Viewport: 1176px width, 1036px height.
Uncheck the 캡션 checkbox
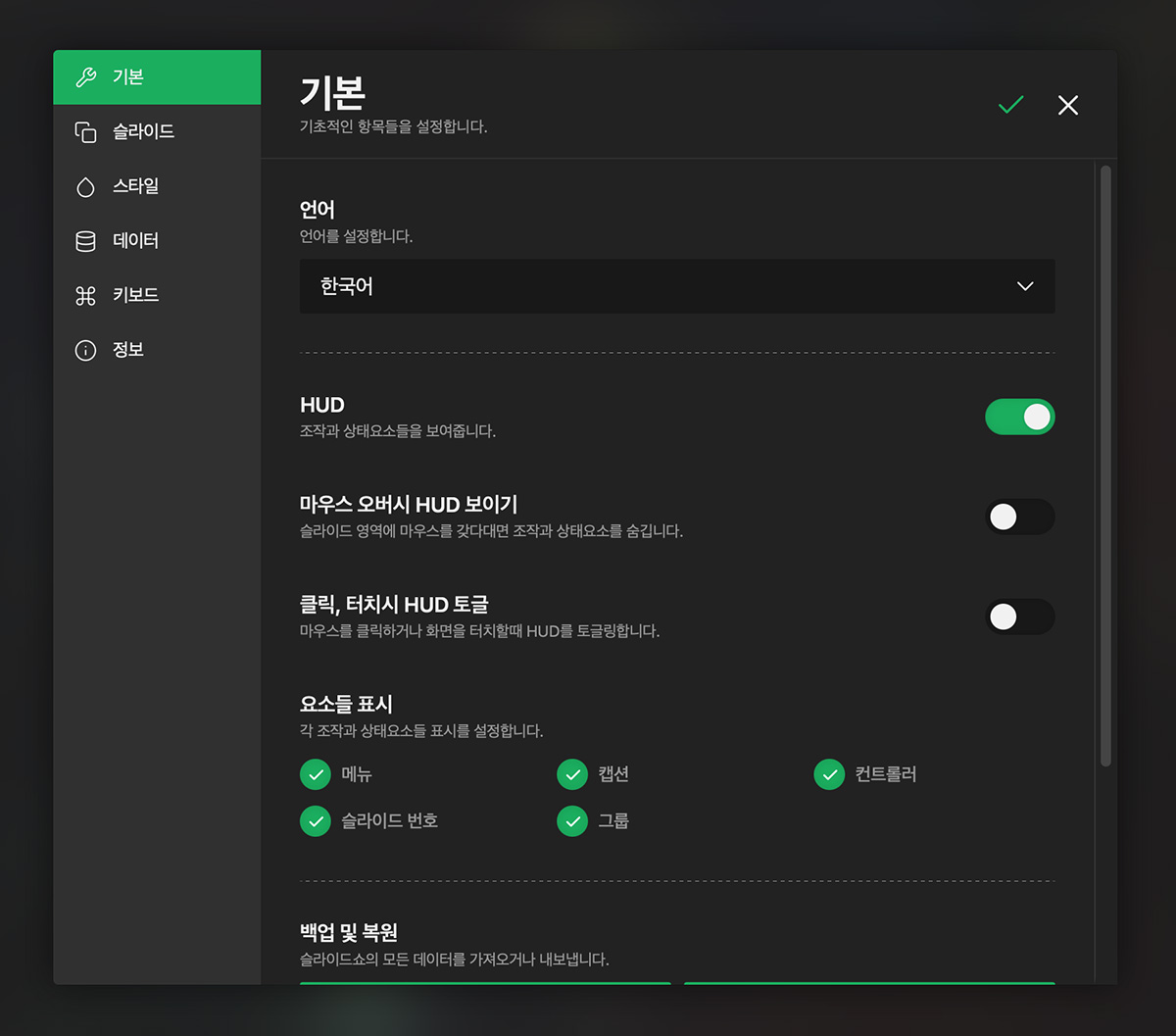pyautogui.click(x=572, y=774)
